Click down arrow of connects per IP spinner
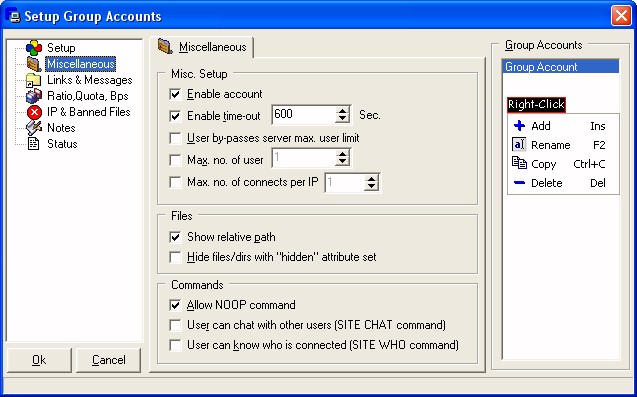Viewport: 637px width, 397px height. click(x=371, y=187)
